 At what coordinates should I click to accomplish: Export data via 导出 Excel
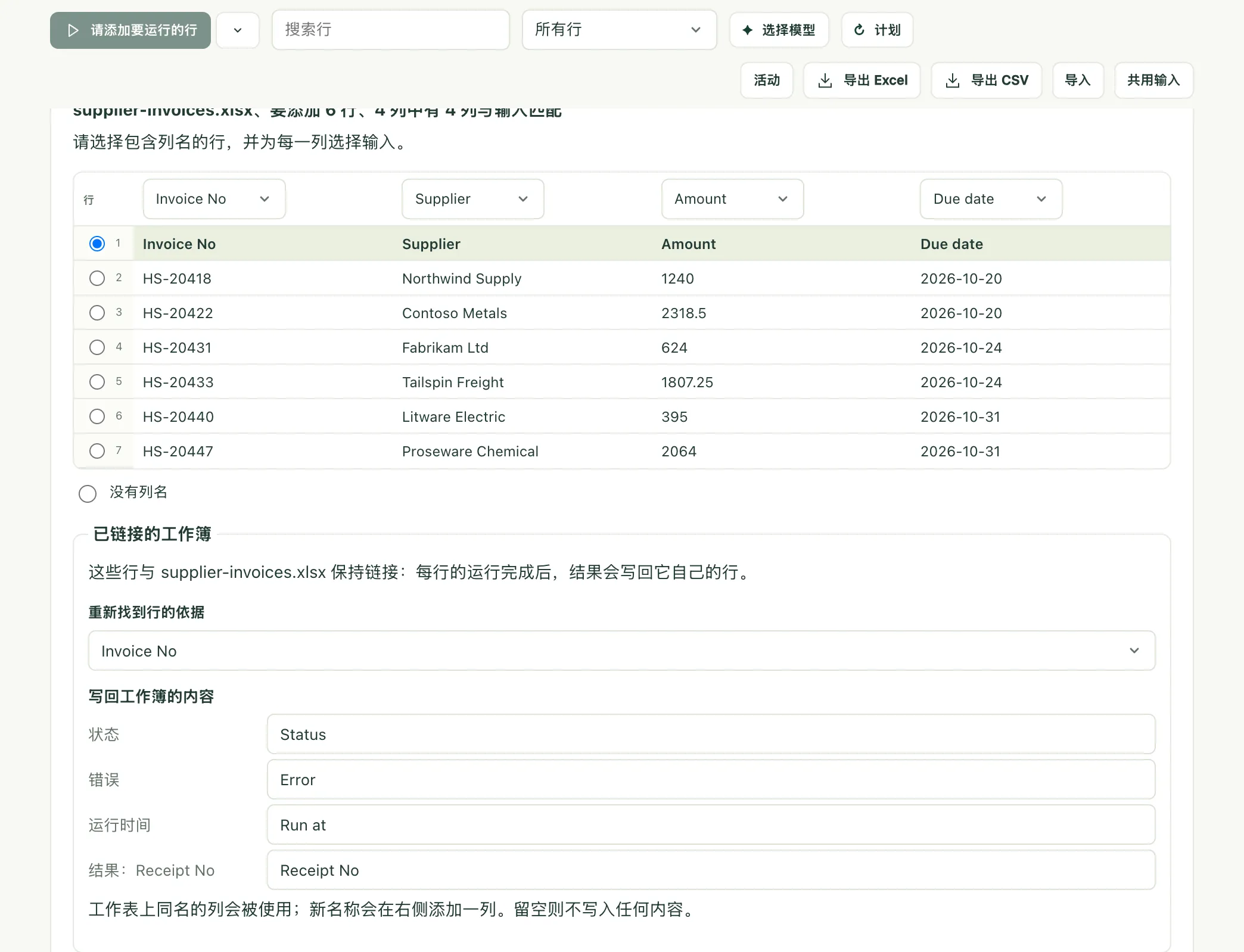(x=862, y=80)
